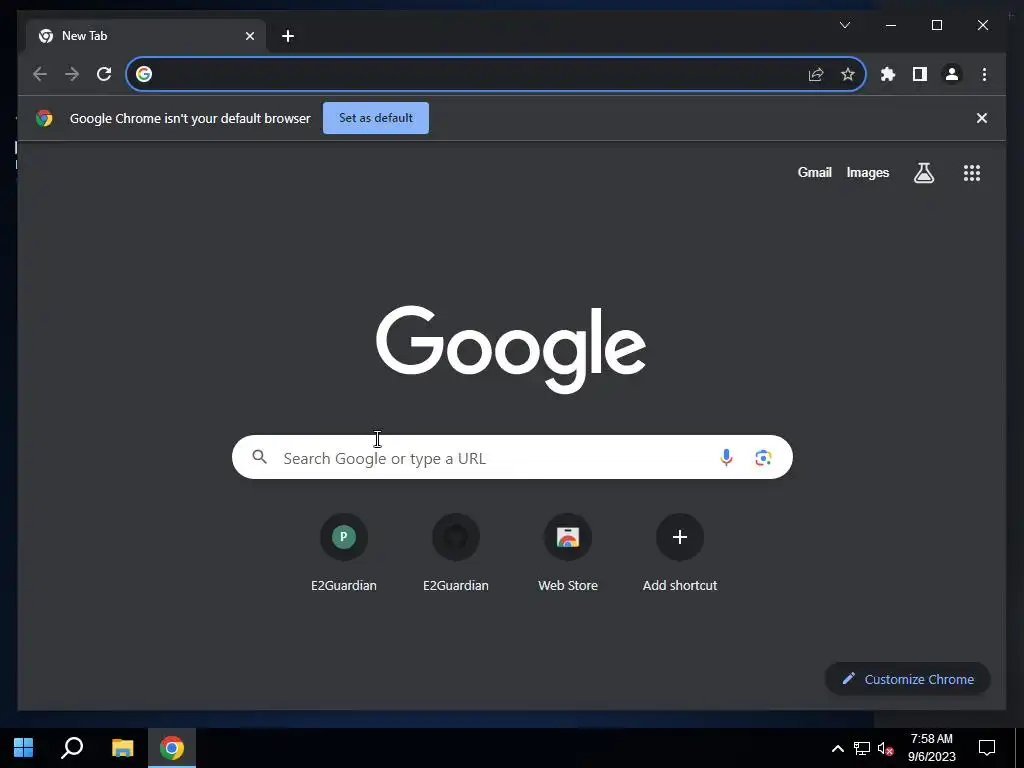The height and width of the screenshot is (768, 1024).
Task: Open Gmail link
Action: (x=814, y=172)
